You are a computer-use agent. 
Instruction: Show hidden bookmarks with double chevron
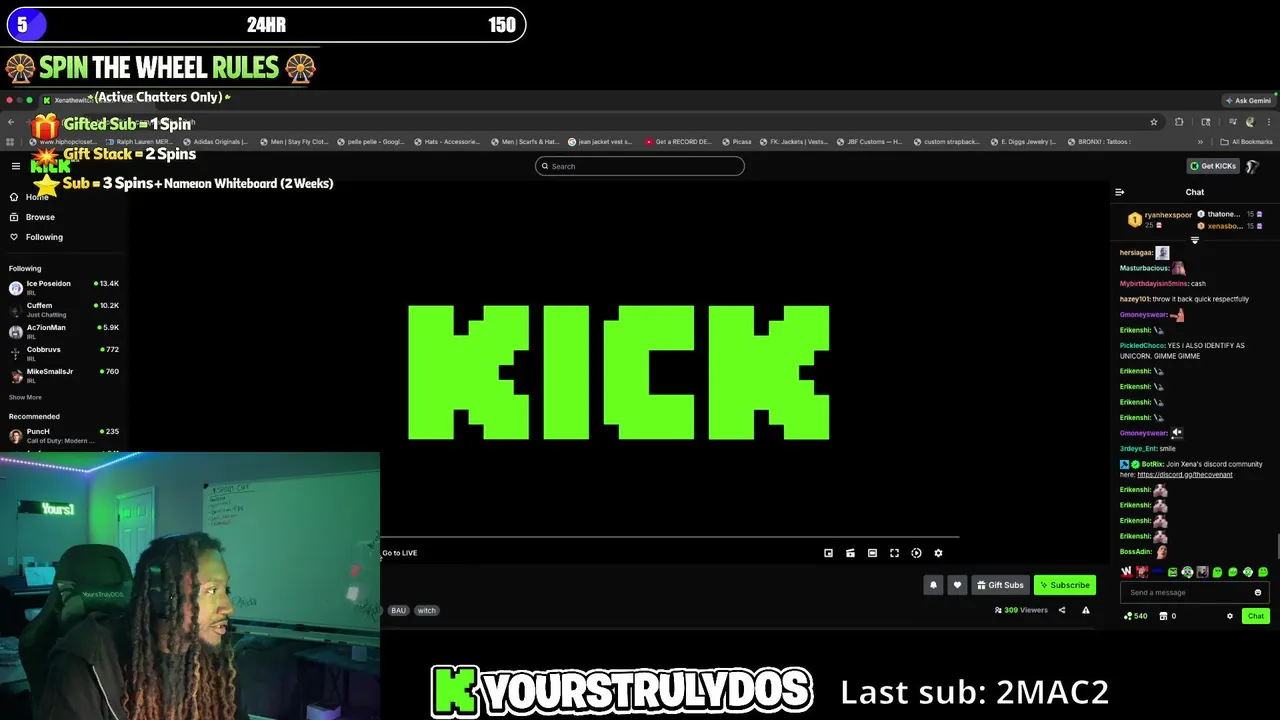click(1200, 142)
